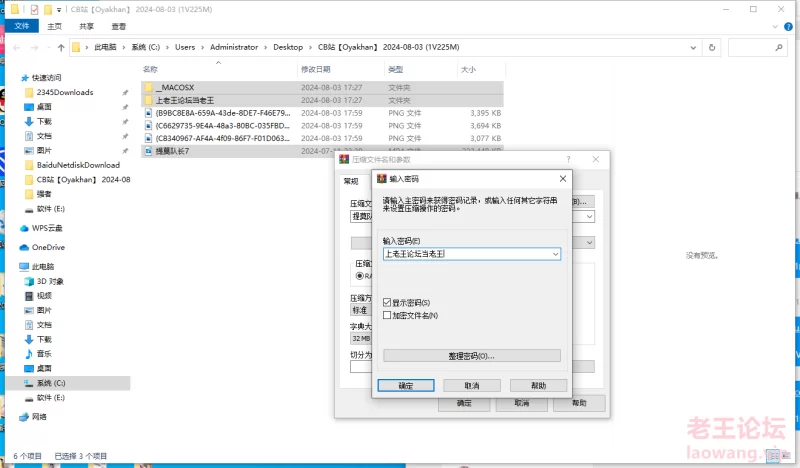Enable the 加密文件名 checkbox
The height and width of the screenshot is (468, 800).
tap(387, 315)
